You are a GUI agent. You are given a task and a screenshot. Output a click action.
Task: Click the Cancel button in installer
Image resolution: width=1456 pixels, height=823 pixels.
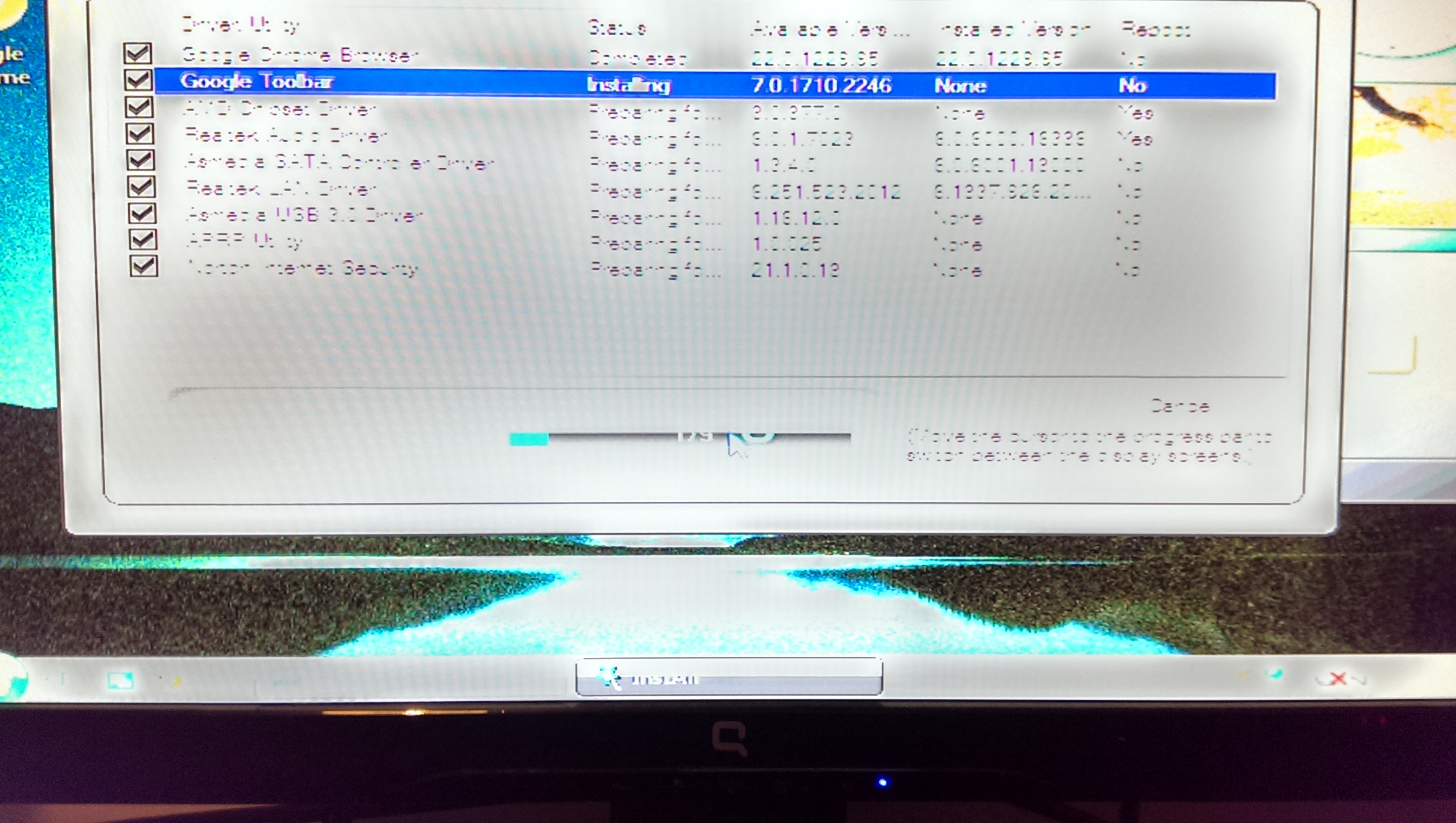[x=1180, y=406]
